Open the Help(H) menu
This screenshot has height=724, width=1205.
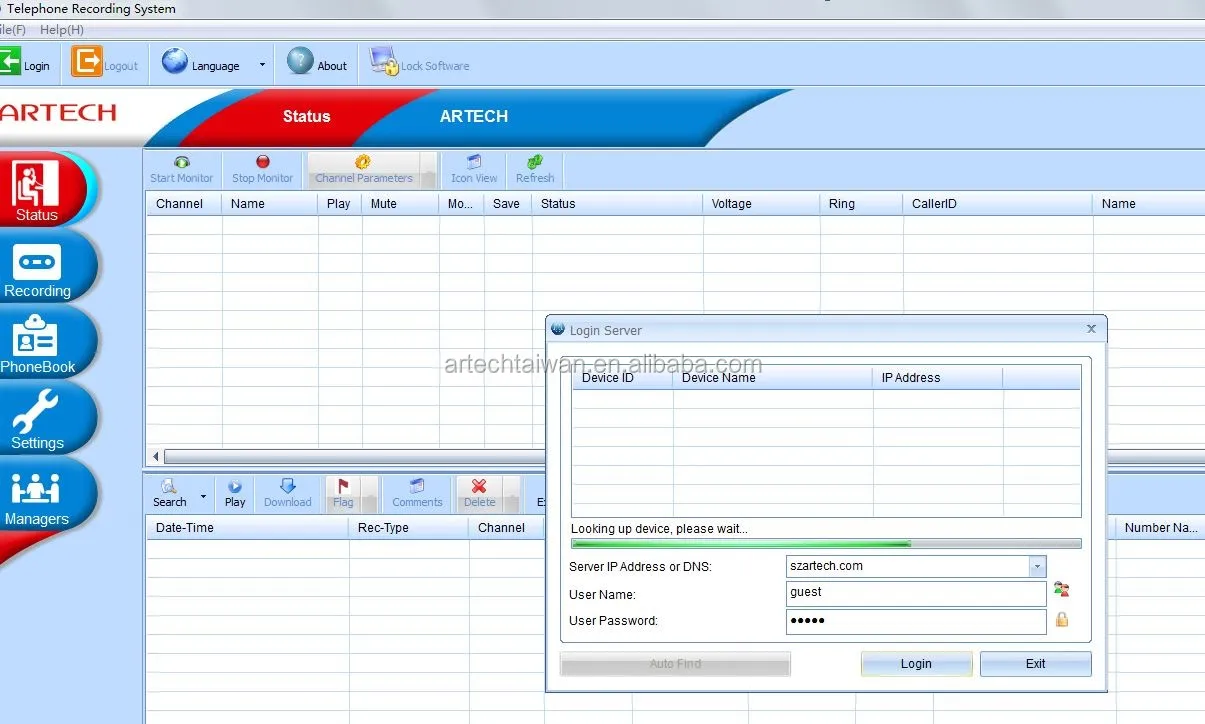point(62,30)
